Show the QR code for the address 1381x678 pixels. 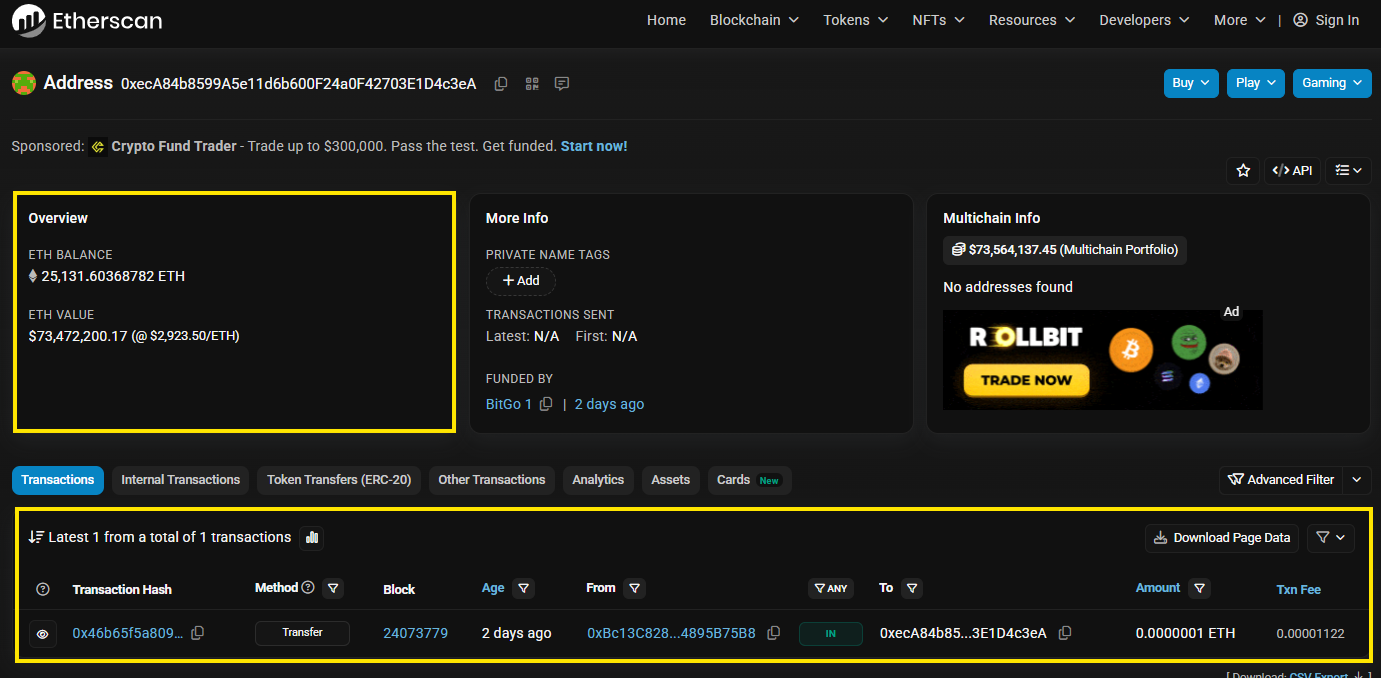point(531,84)
